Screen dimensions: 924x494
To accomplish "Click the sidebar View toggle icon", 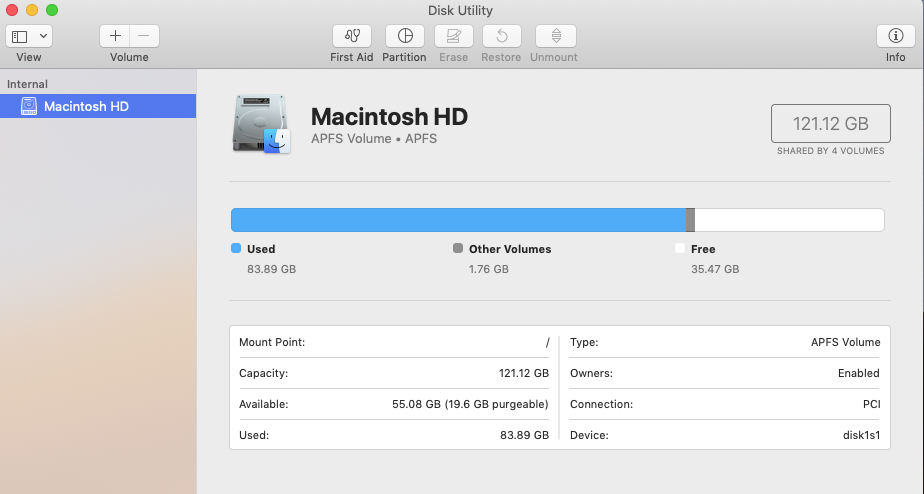I will pyautogui.click(x=20, y=37).
